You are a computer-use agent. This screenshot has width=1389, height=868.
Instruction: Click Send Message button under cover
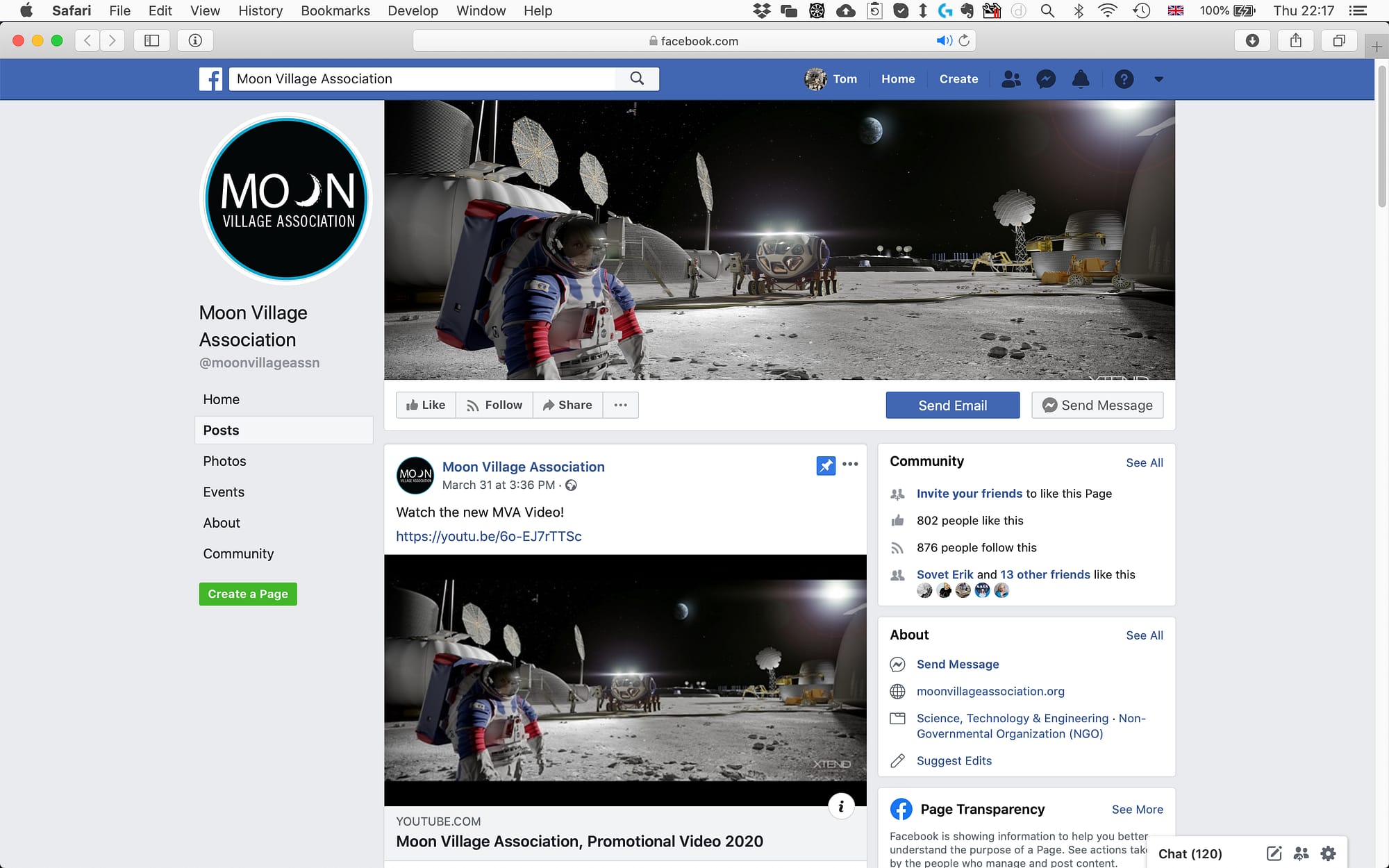[x=1097, y=406]
